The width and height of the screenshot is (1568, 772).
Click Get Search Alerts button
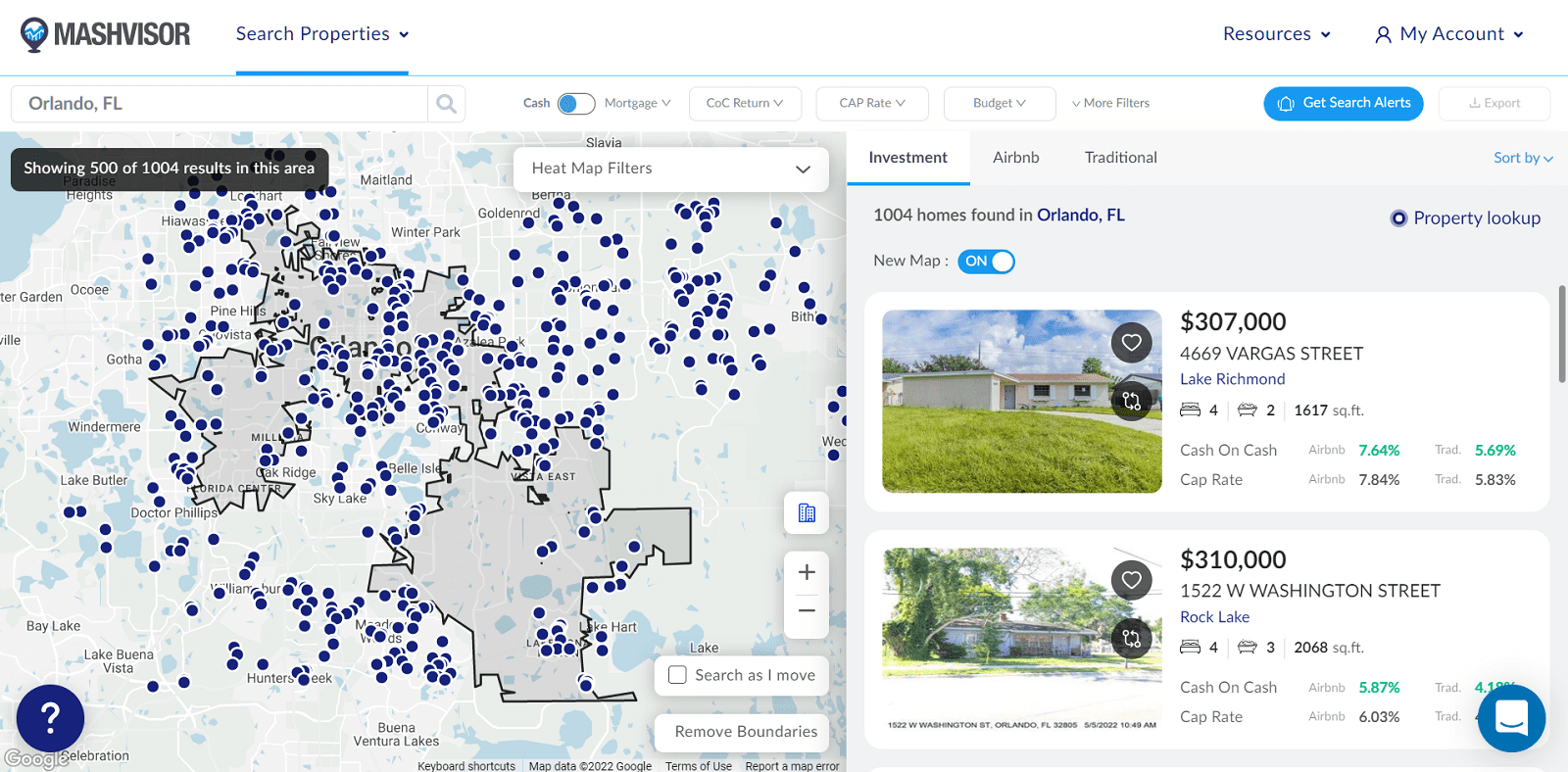(1344, 103)
